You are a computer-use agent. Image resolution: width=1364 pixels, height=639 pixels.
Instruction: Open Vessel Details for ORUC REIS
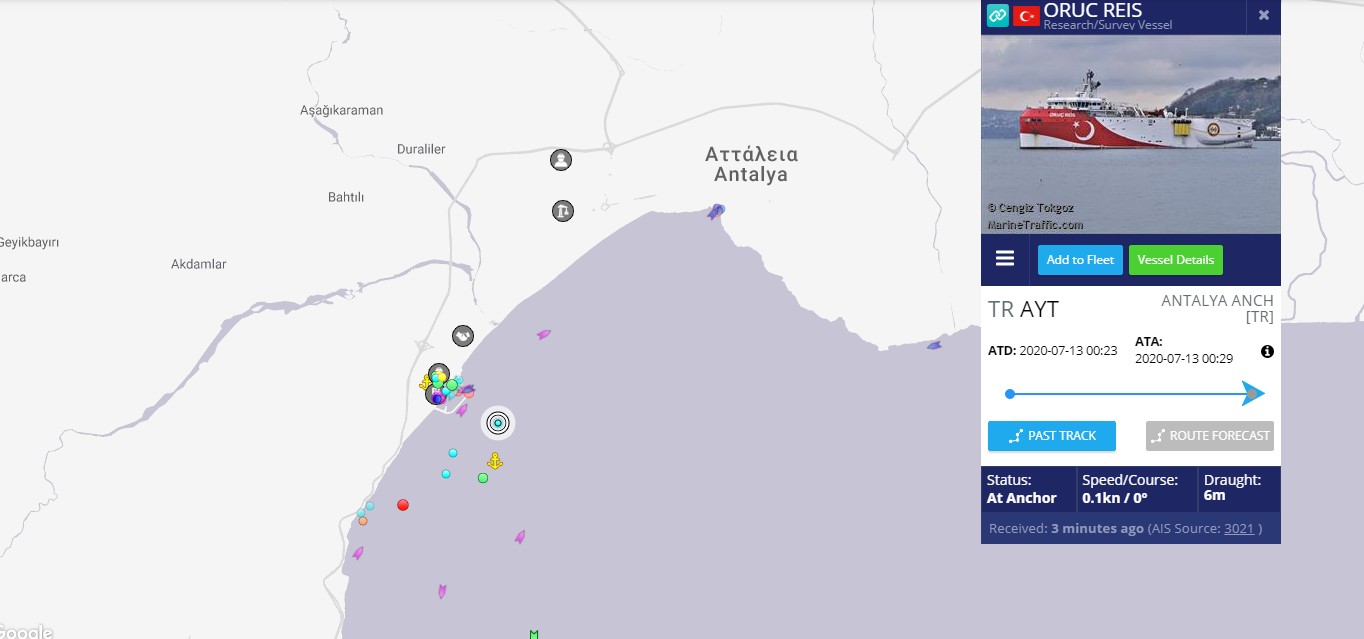click(1175, 260)
